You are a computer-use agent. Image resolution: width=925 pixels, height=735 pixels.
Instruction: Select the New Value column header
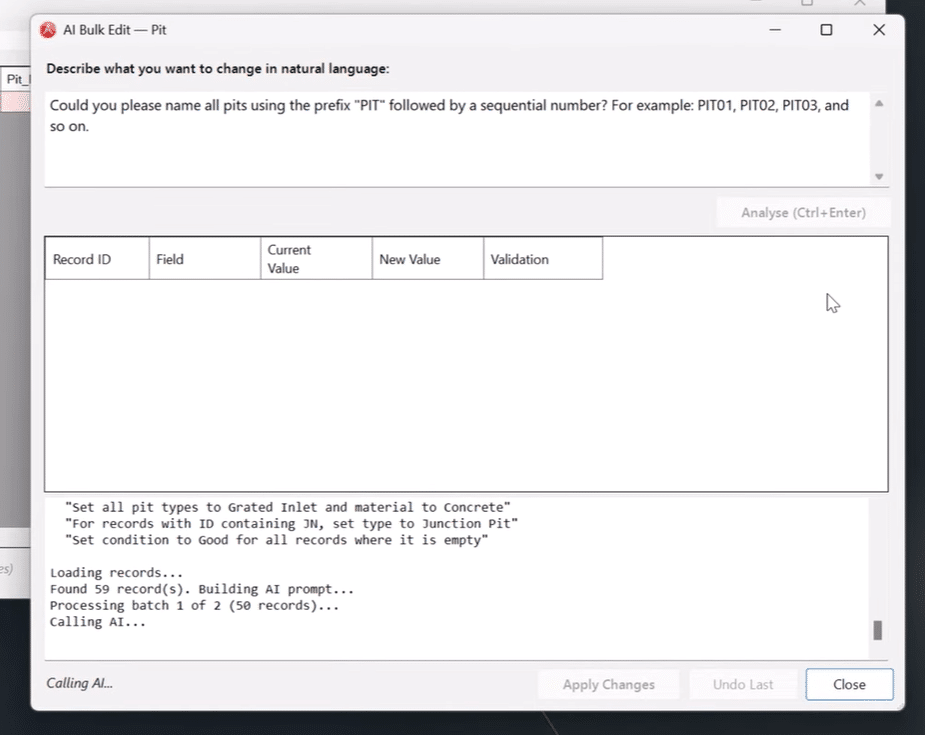click(x=428, y=259)
